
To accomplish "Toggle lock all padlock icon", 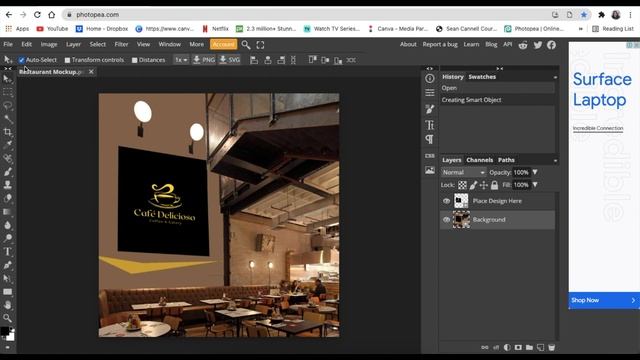I will [494, 185].
